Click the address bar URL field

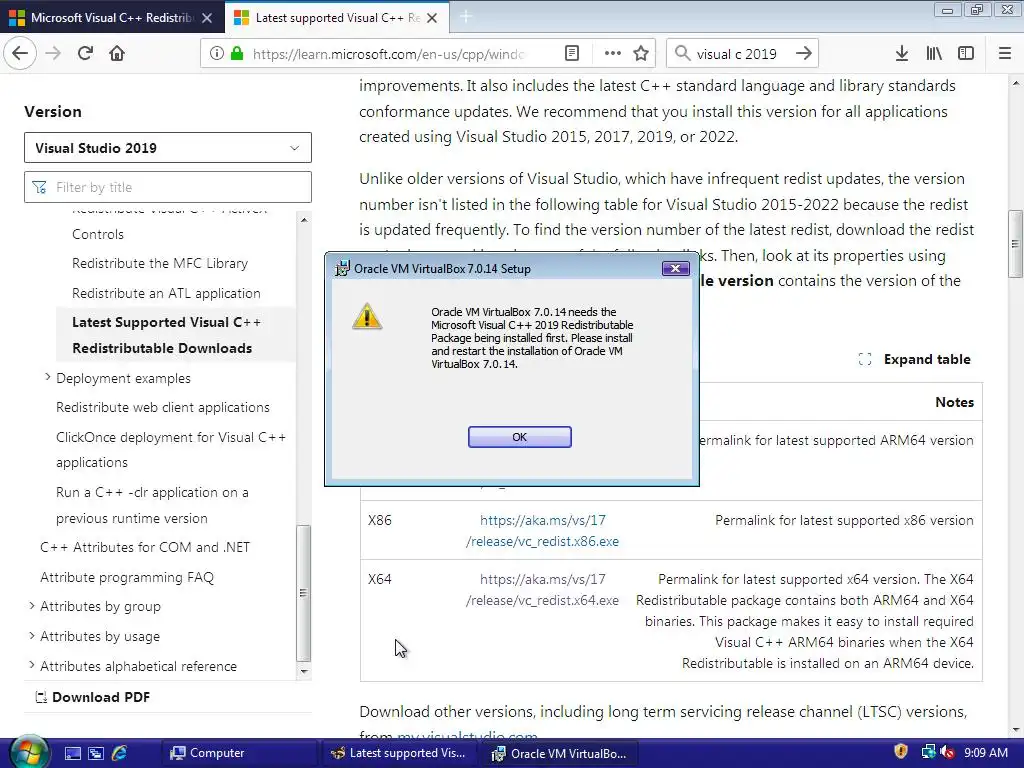389,54
